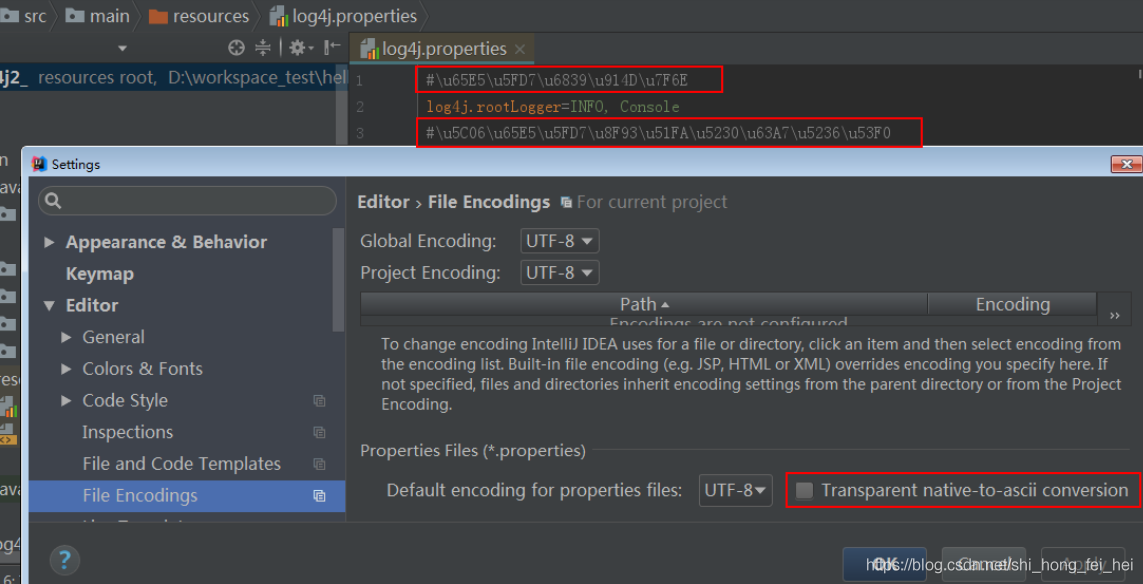Sort by the Path column header
This screenshot has height=584, width=1143.
coord(644,304)
